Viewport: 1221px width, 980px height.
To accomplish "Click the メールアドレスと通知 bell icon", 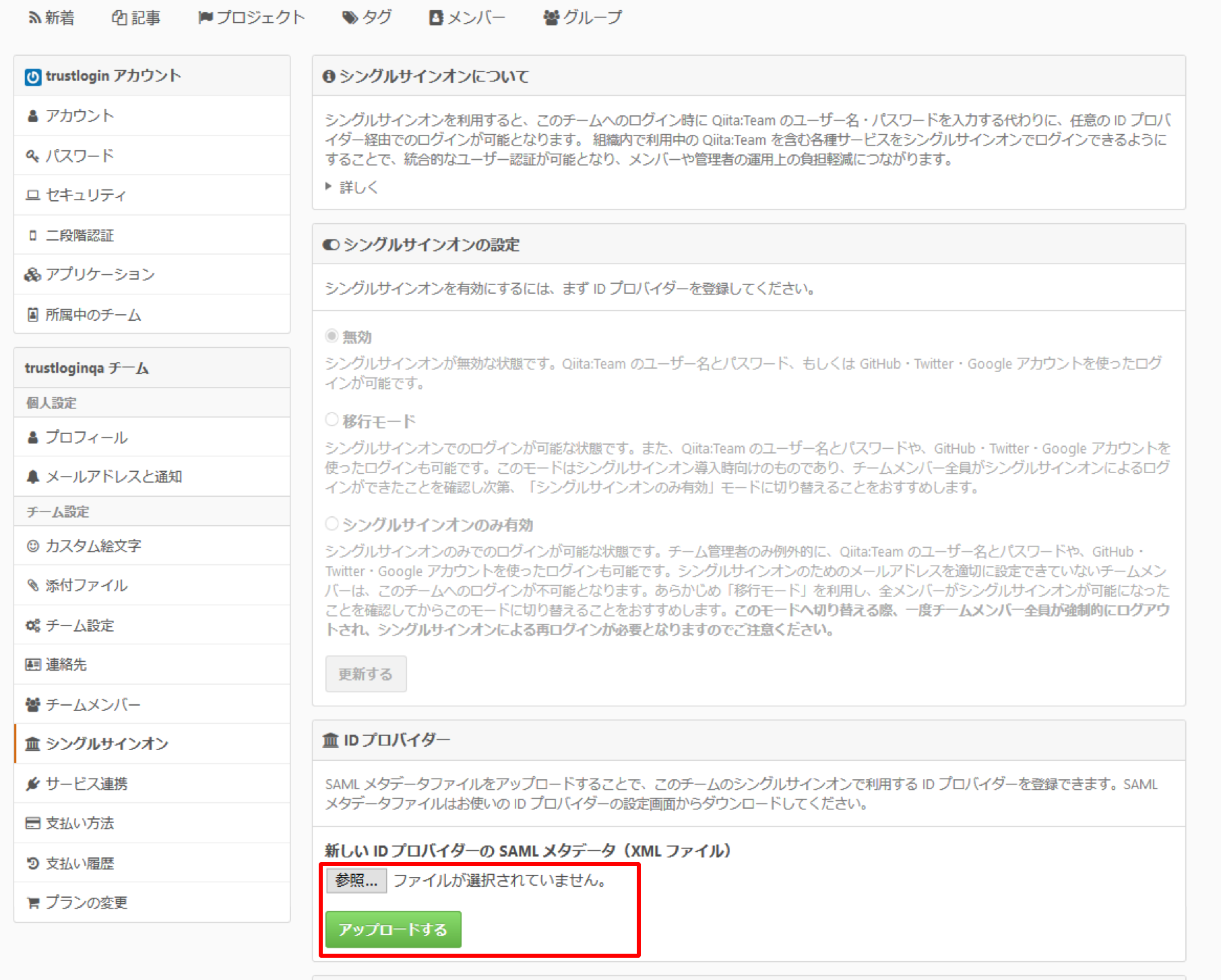I will click(x=32, y=477).
